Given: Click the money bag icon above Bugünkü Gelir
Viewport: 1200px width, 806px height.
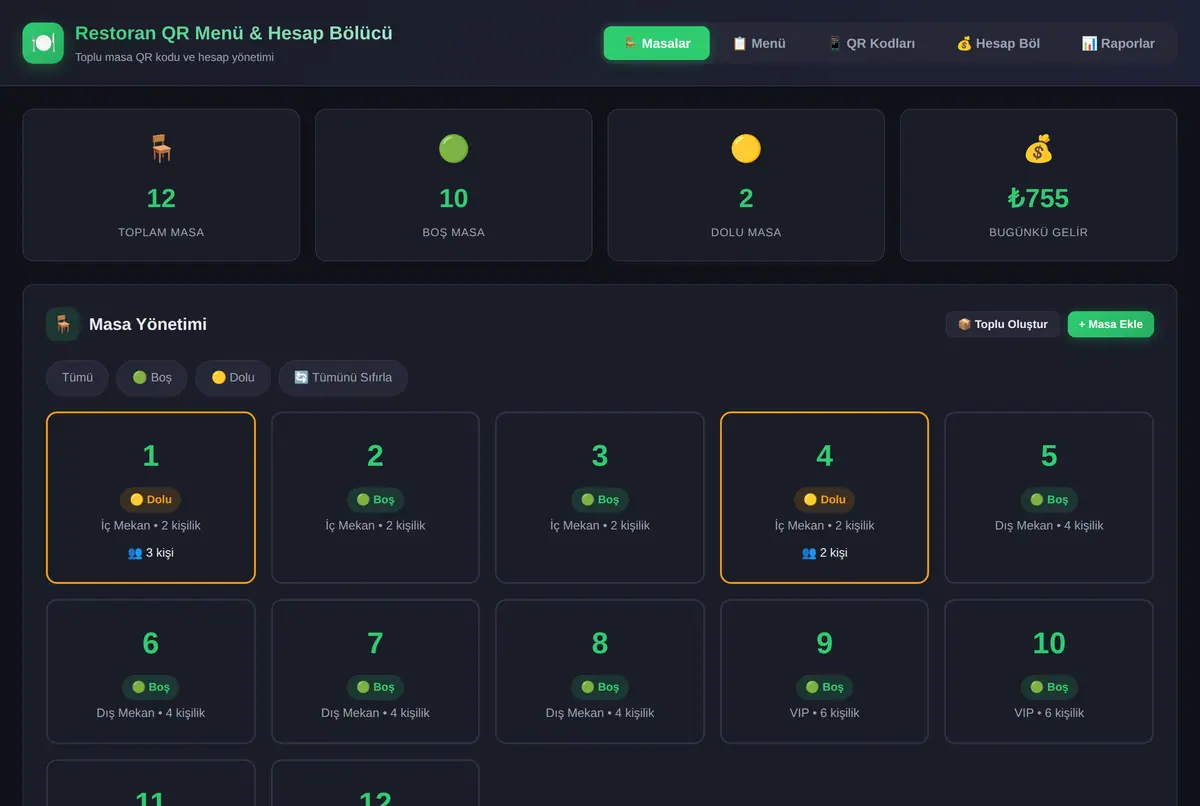Looking at the screenshot, I should (x=1038, y=149).
